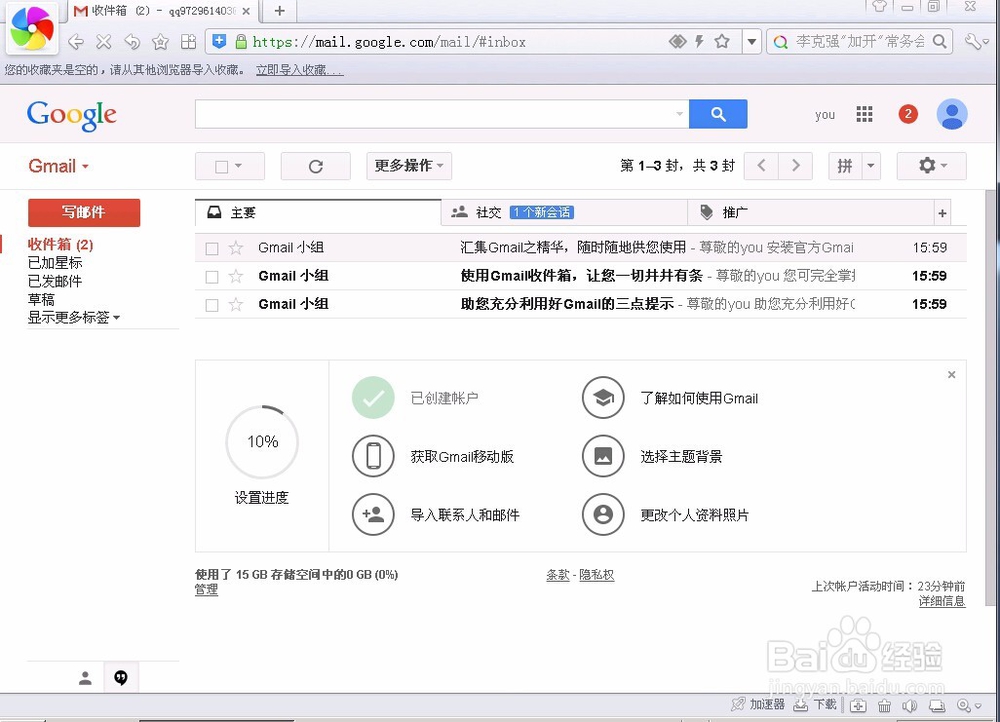Go to older messages with right arrow

pos(795,166)
